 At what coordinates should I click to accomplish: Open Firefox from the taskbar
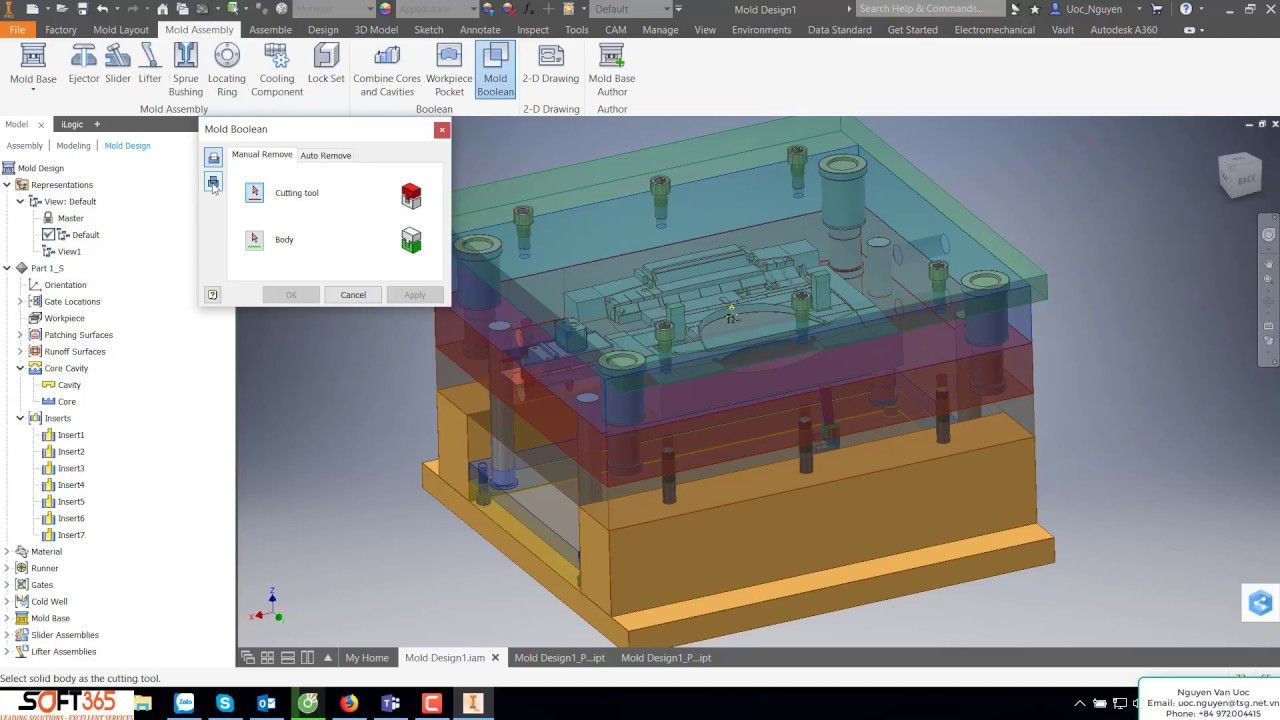pyautogui.click(x=348, y=704)
